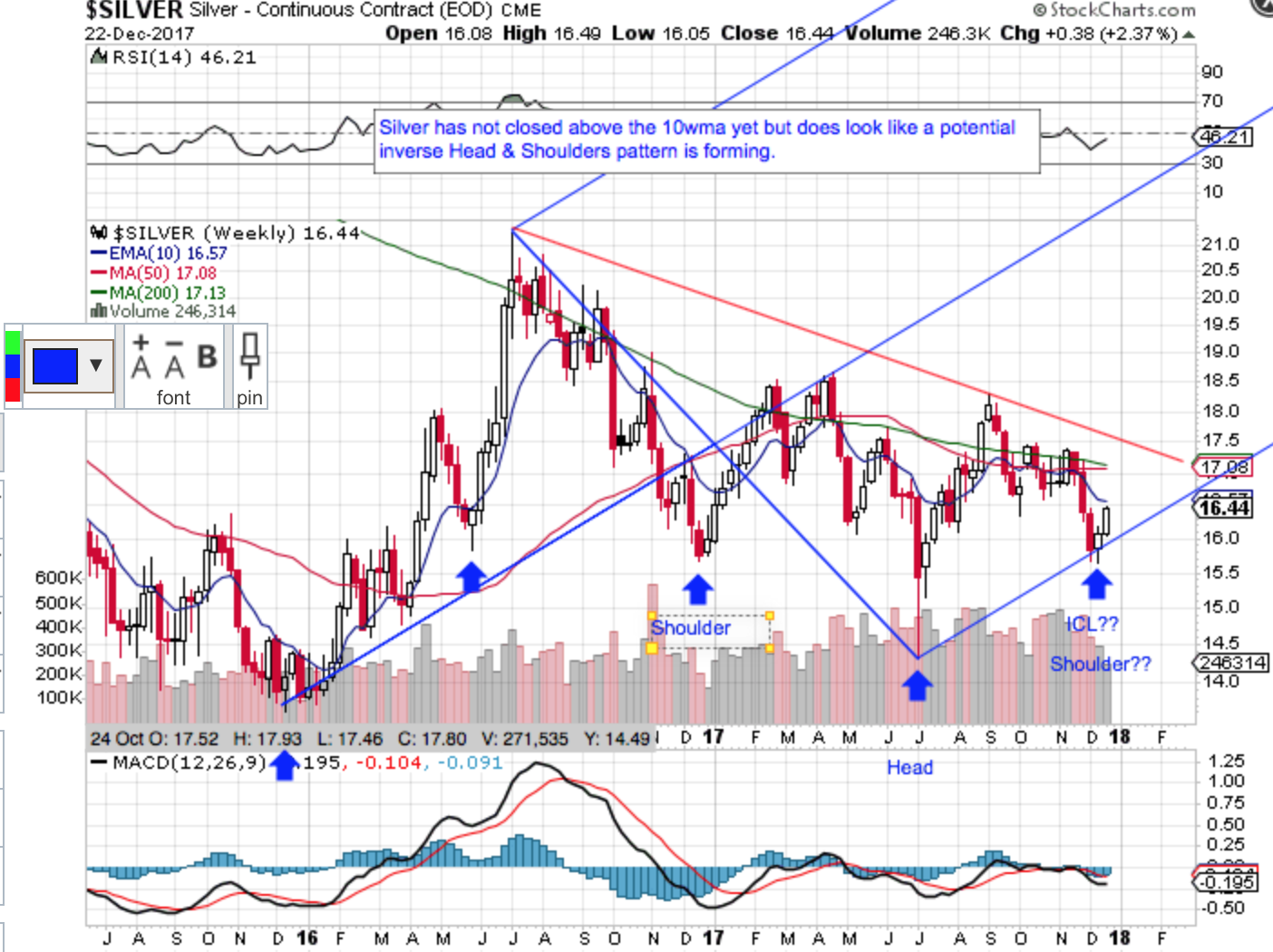1273x952 pixels.
Task: Select the blue arrow under the July 2017 low
Action: [918, 685]
